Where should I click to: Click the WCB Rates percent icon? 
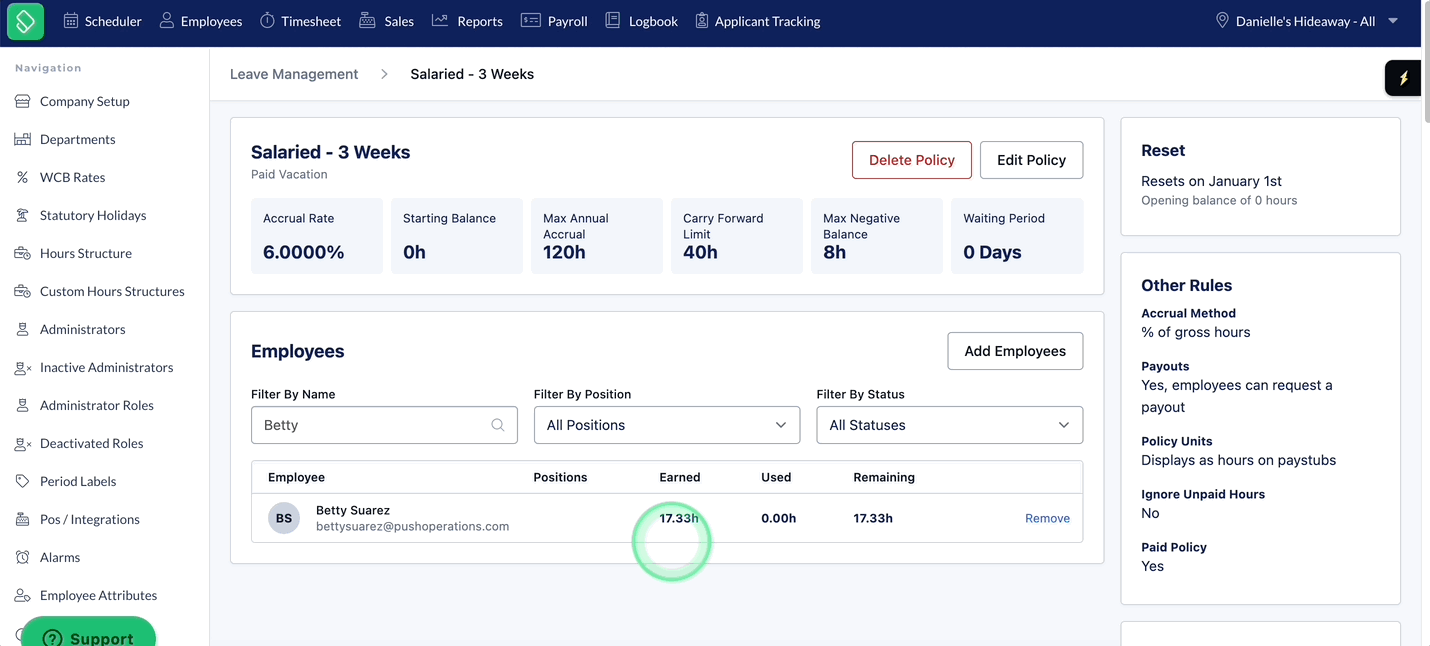click(x=22, y=177)
